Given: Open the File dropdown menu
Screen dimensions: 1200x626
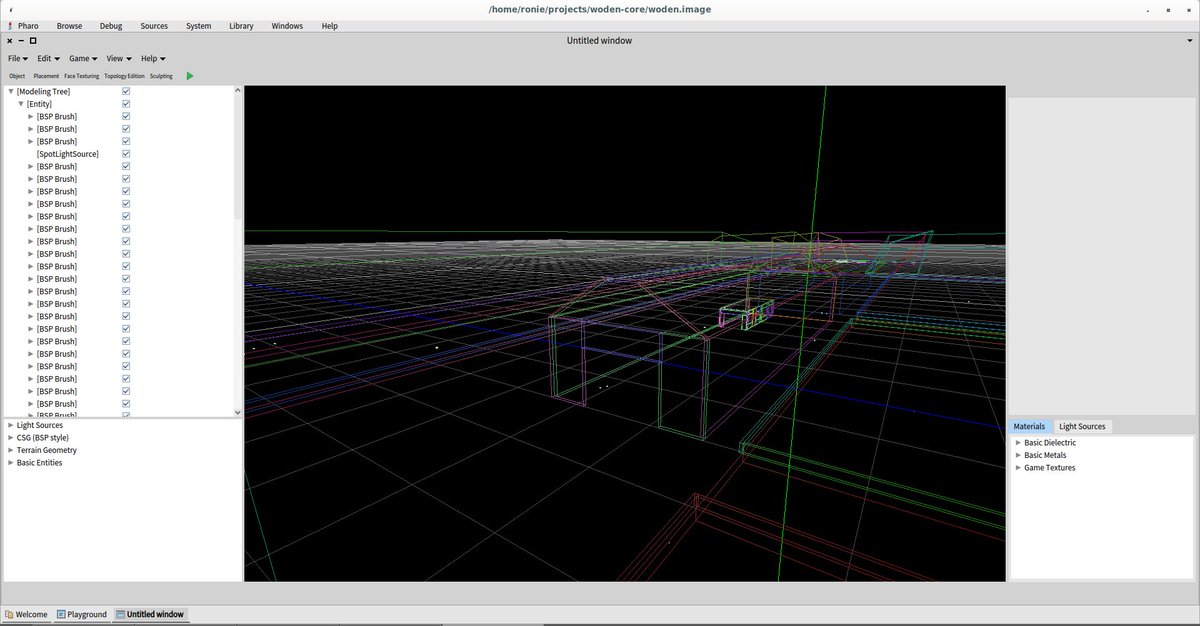Looking at the screenshot, I should [x=18, y=59].
